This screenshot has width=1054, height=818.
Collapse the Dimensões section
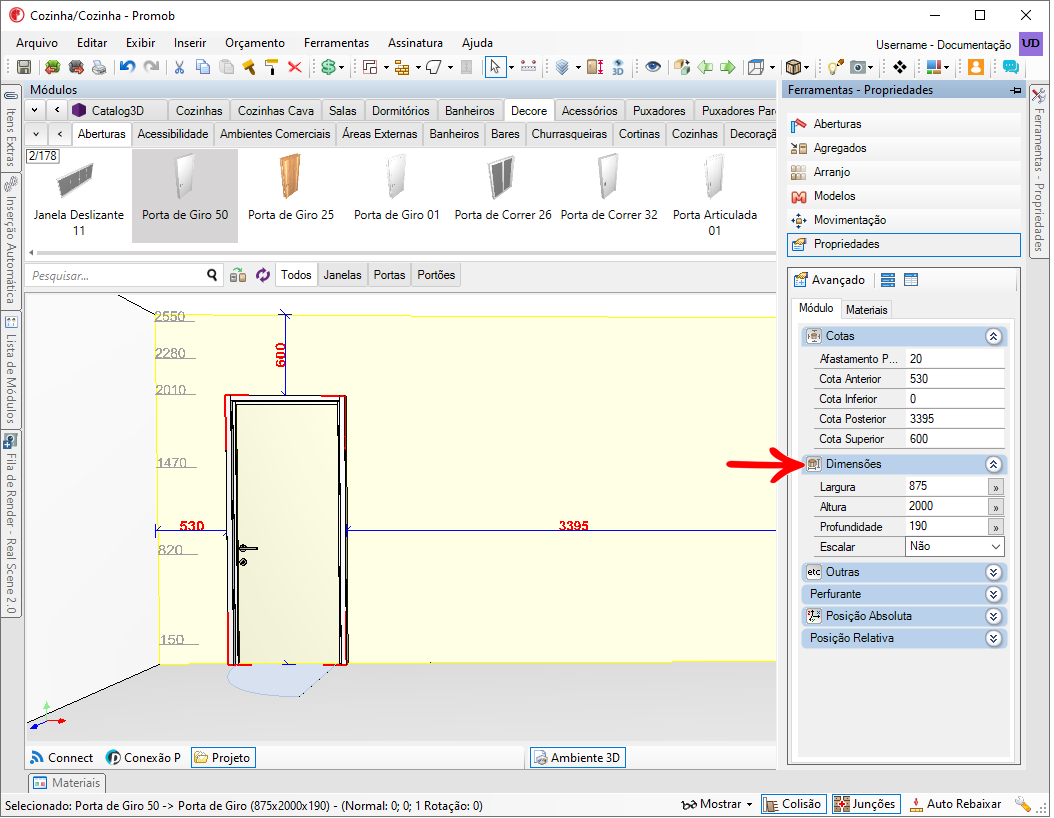click(994, 464)
